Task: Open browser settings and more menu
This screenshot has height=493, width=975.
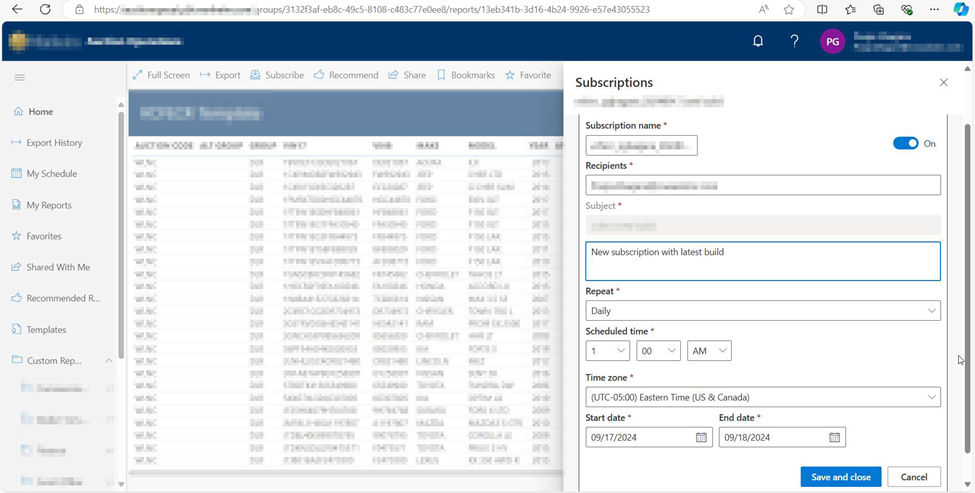Action: (934, 9)
